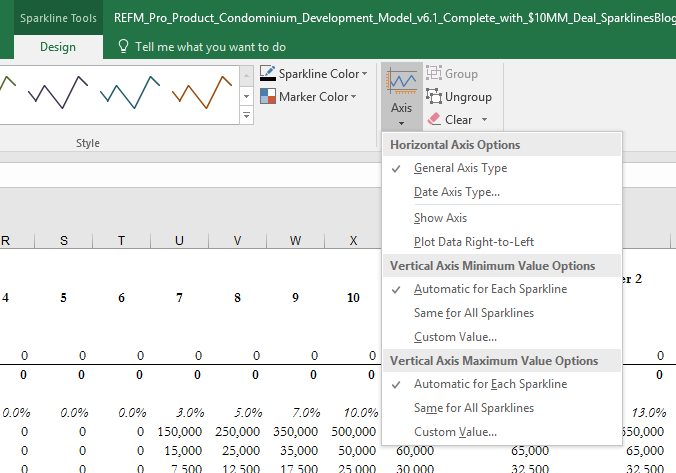Click period number 10 heading

tap(353, 298)
